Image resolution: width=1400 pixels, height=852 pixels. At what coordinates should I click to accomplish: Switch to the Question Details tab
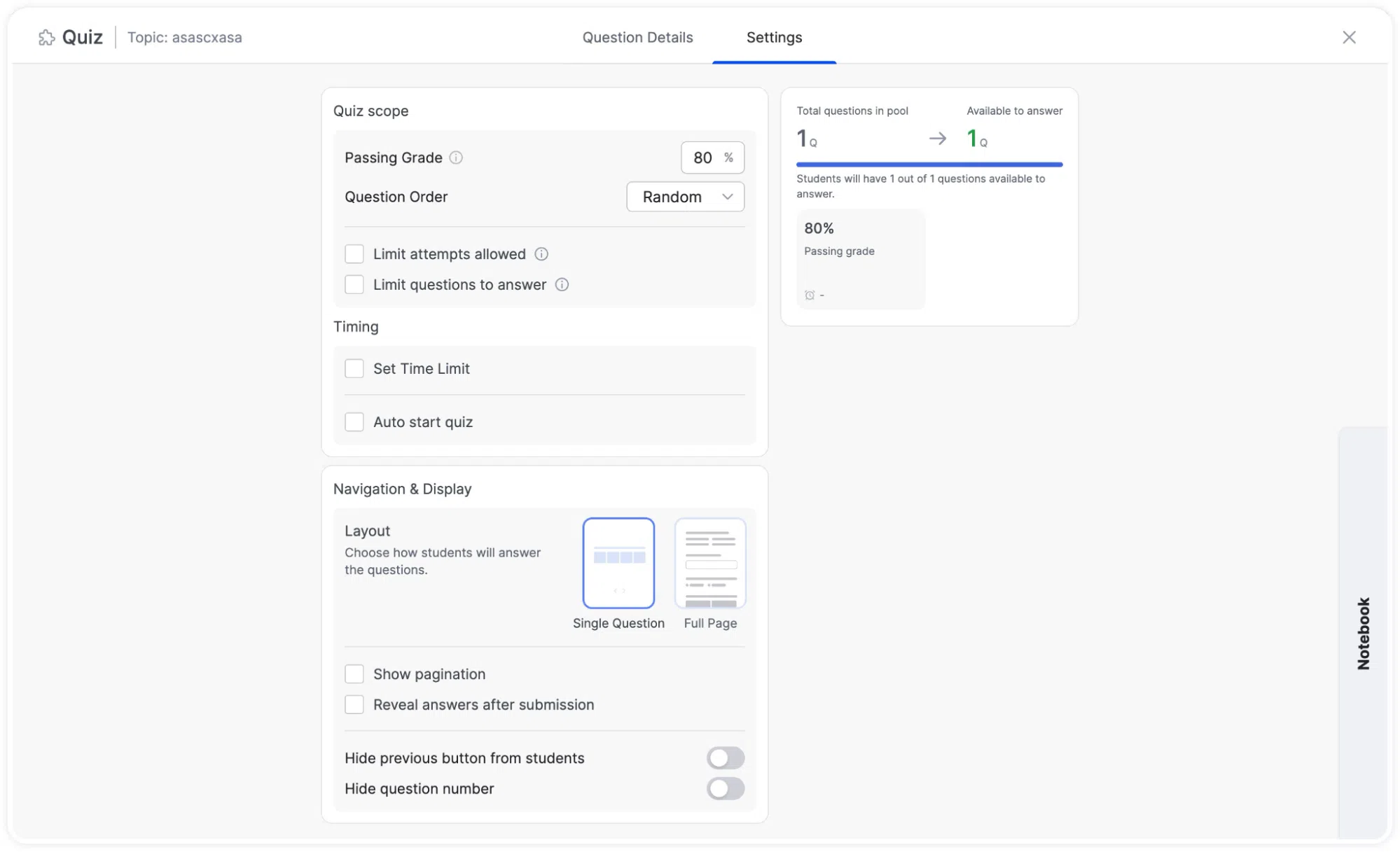(x=637, y=38)
